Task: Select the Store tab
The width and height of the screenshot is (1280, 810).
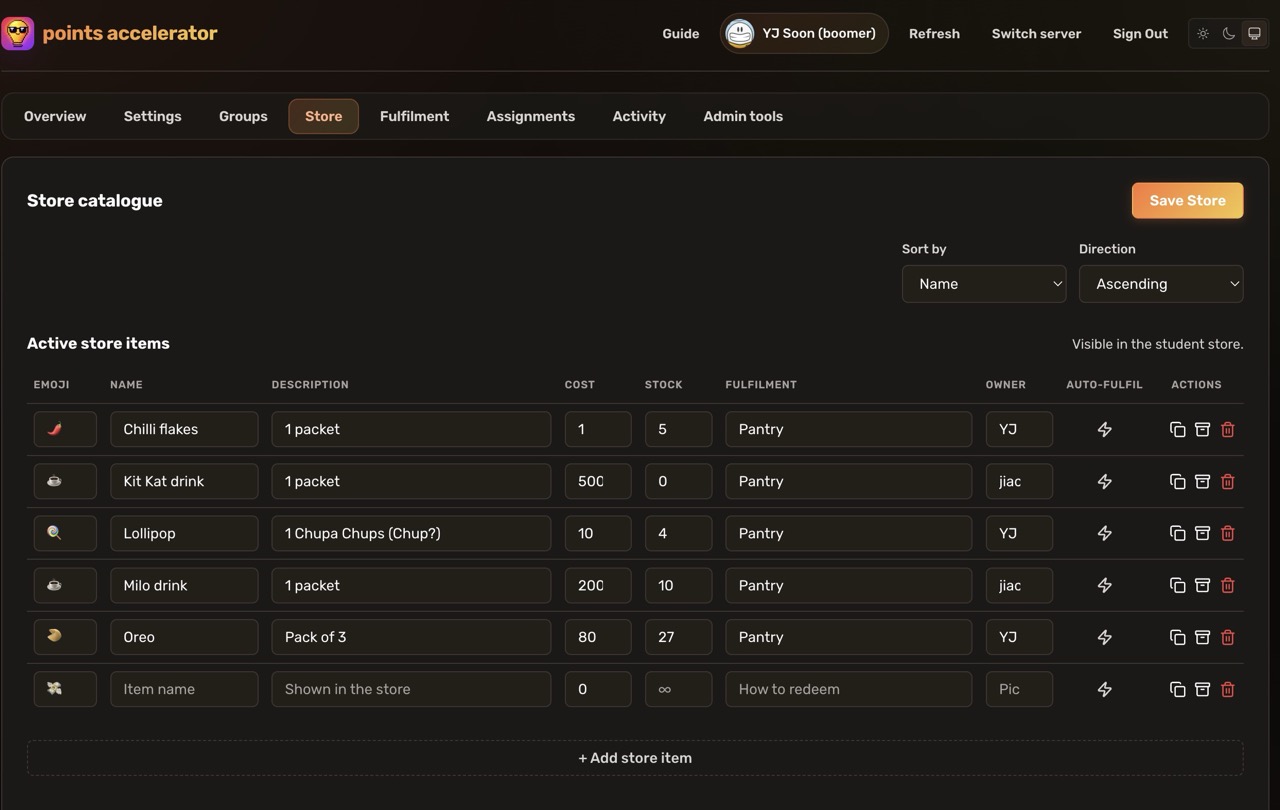Action: (324, 116)
